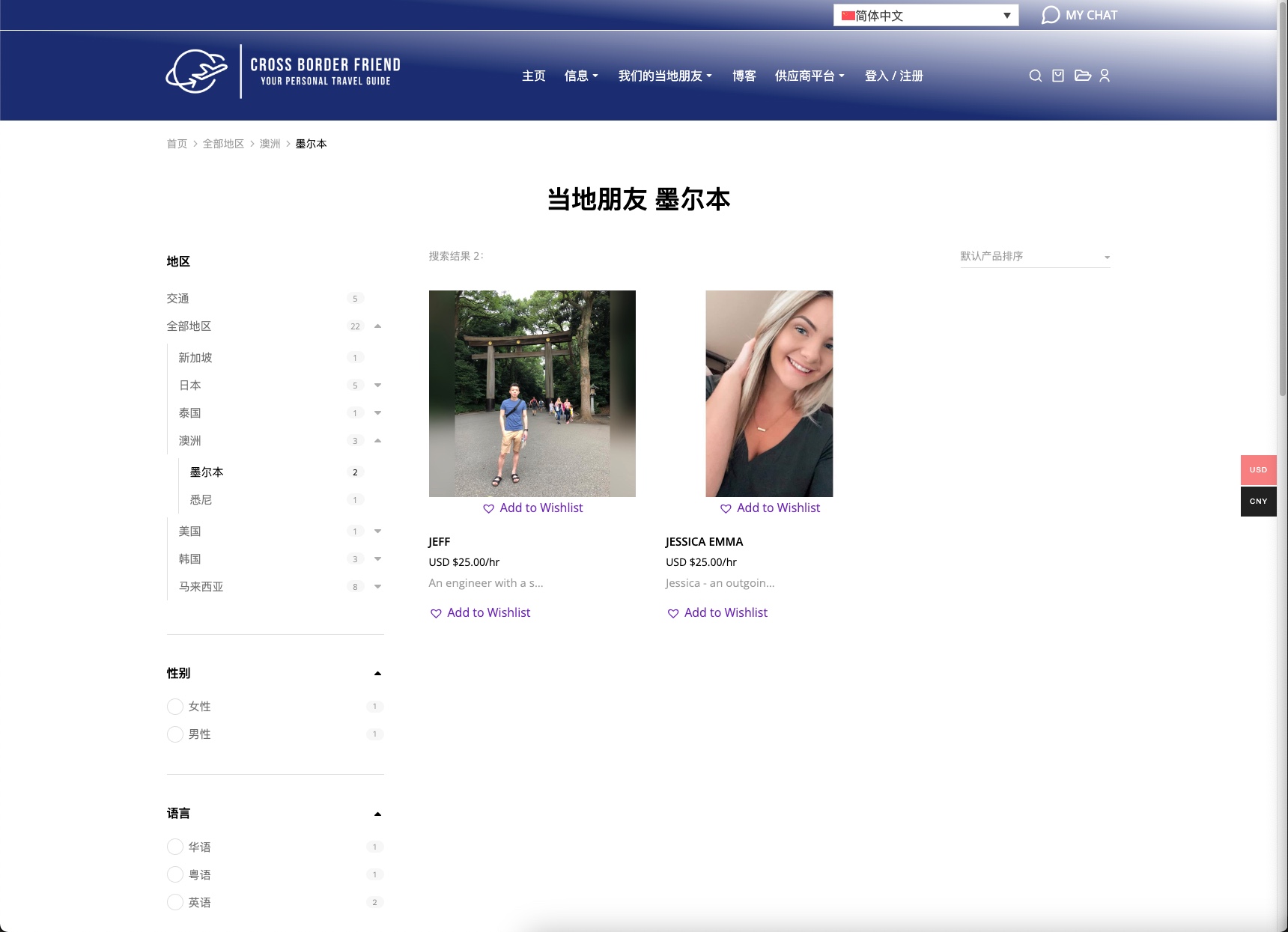Select the 华语 language filter

click(175, 847)
